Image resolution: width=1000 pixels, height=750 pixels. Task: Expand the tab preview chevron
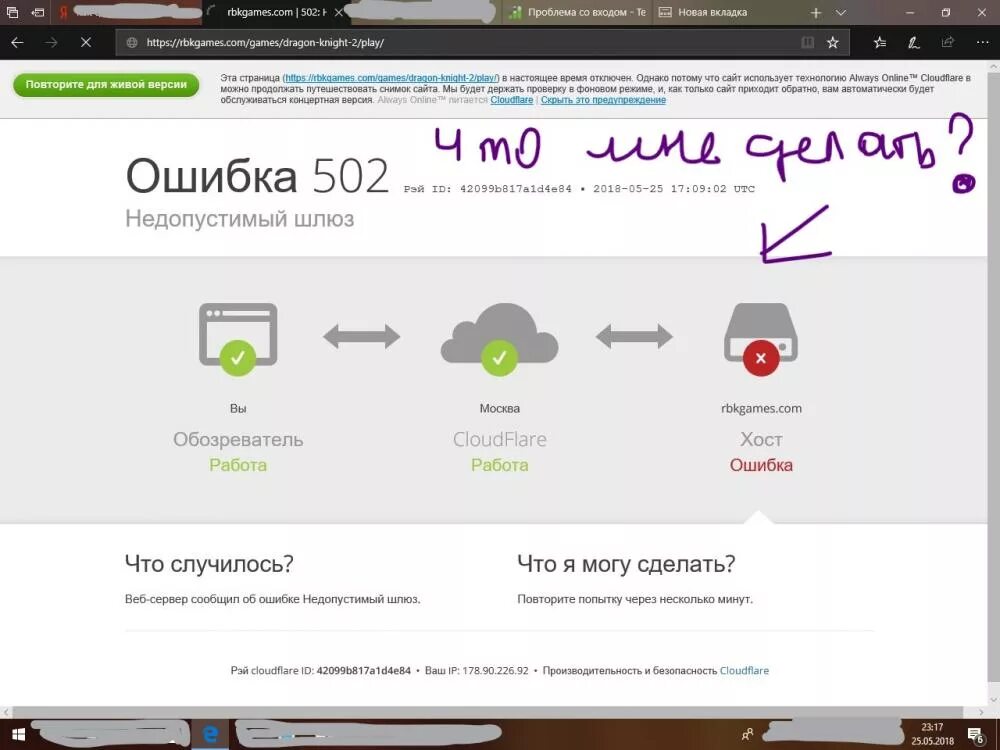841,13
